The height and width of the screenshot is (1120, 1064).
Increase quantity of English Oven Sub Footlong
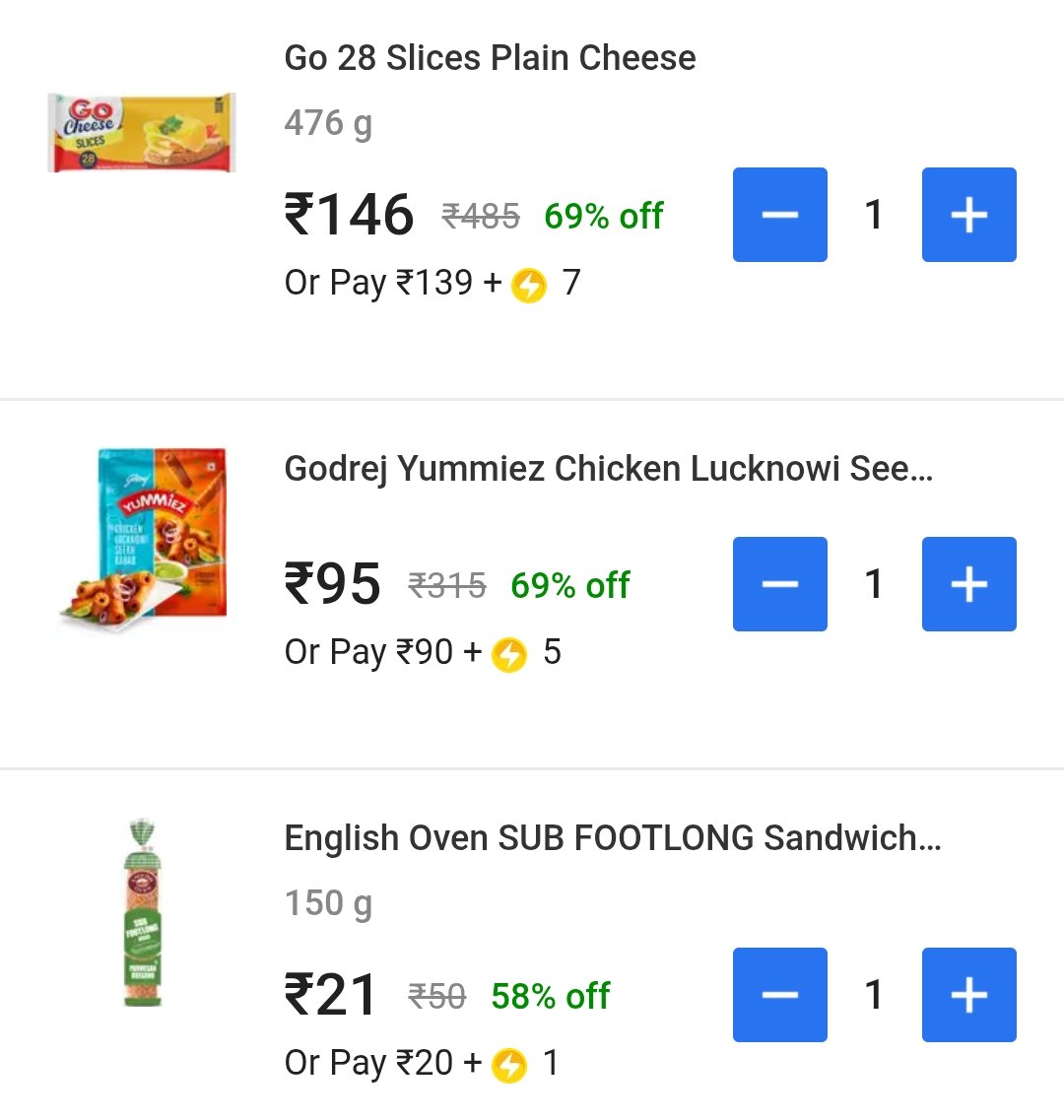[969, 994]
